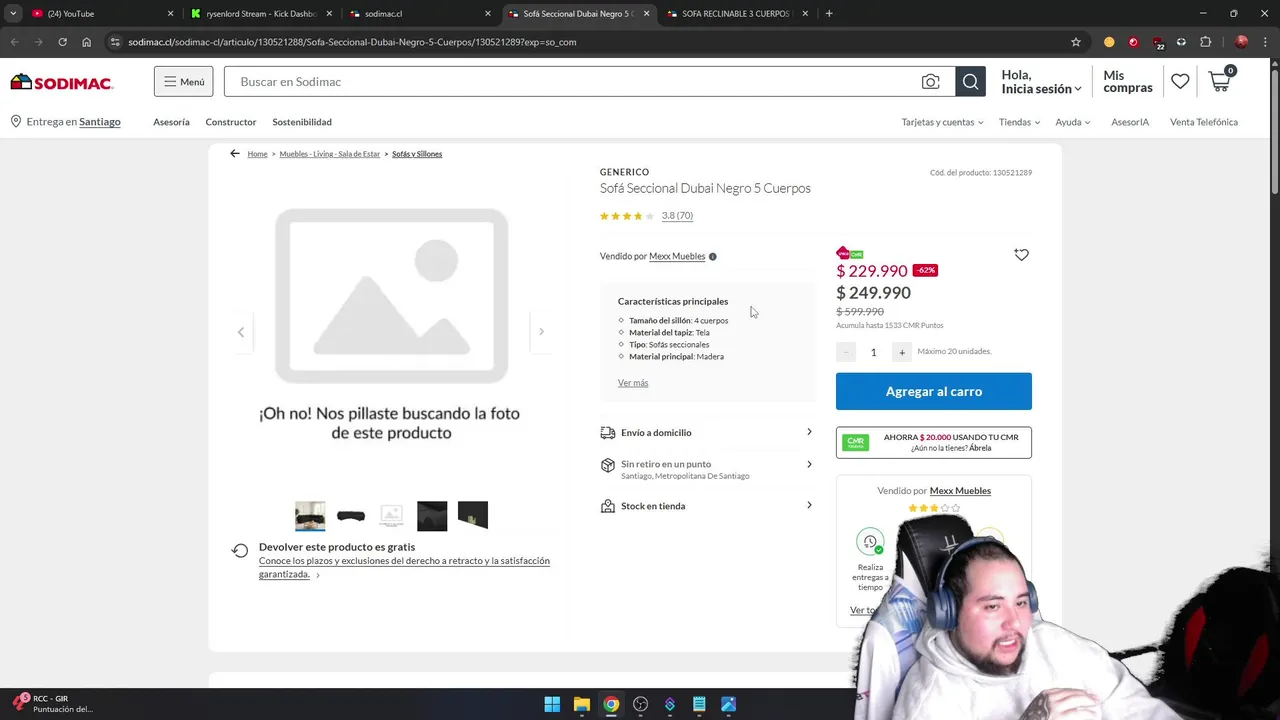Screen dimensions: 1280x720
Task: Click the info icon beside Mexx Muebles
Action: point(713,257)
